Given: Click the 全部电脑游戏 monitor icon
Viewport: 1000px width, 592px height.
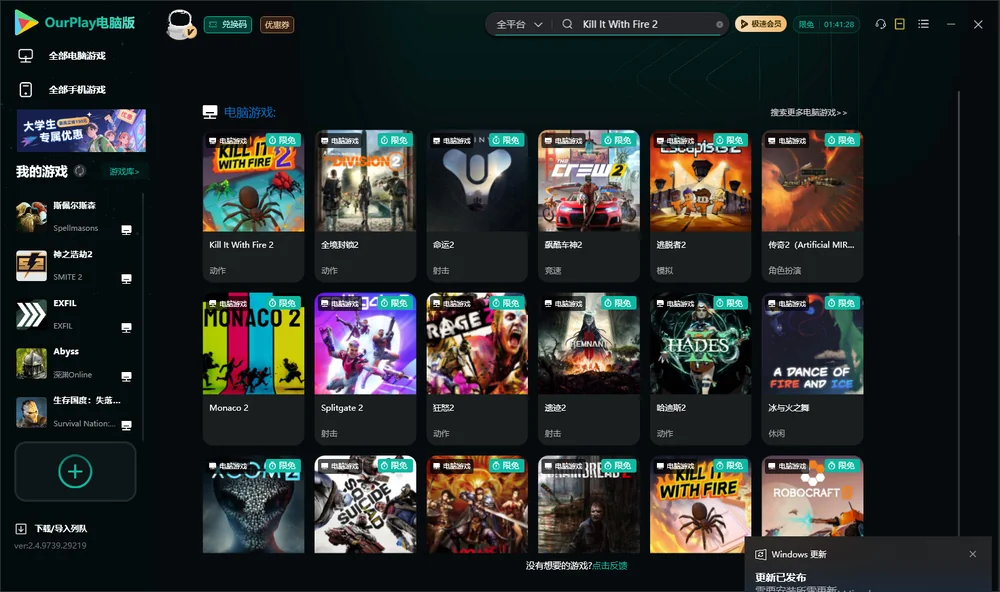Looking at the screenshot, I should click(26, 56).
